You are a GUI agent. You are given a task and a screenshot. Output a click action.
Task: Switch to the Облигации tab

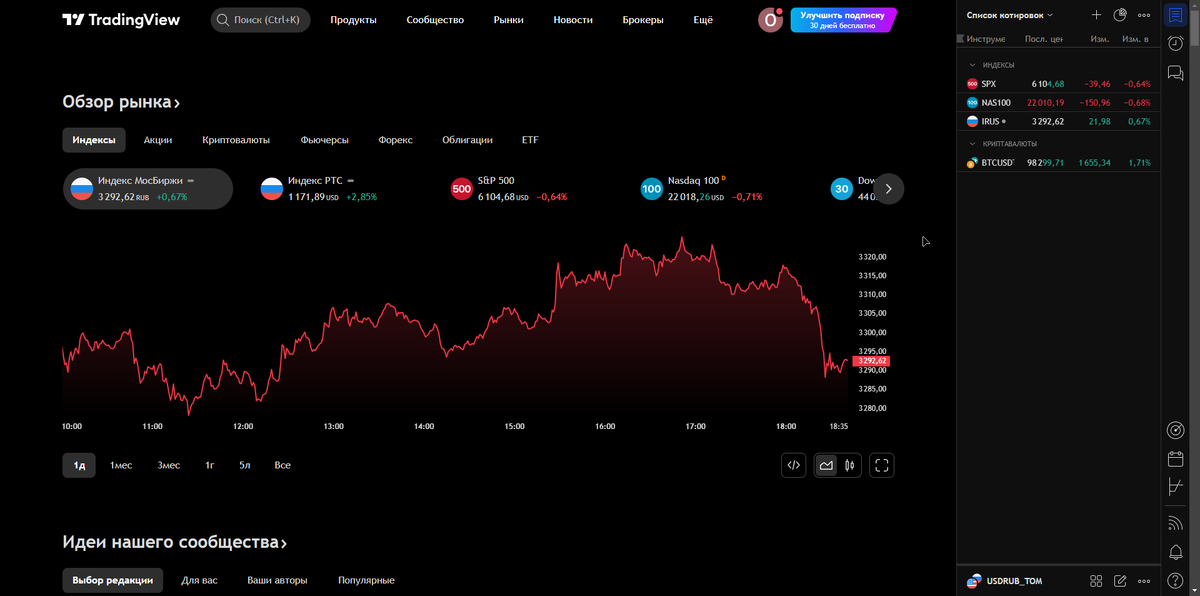[467, 140]
